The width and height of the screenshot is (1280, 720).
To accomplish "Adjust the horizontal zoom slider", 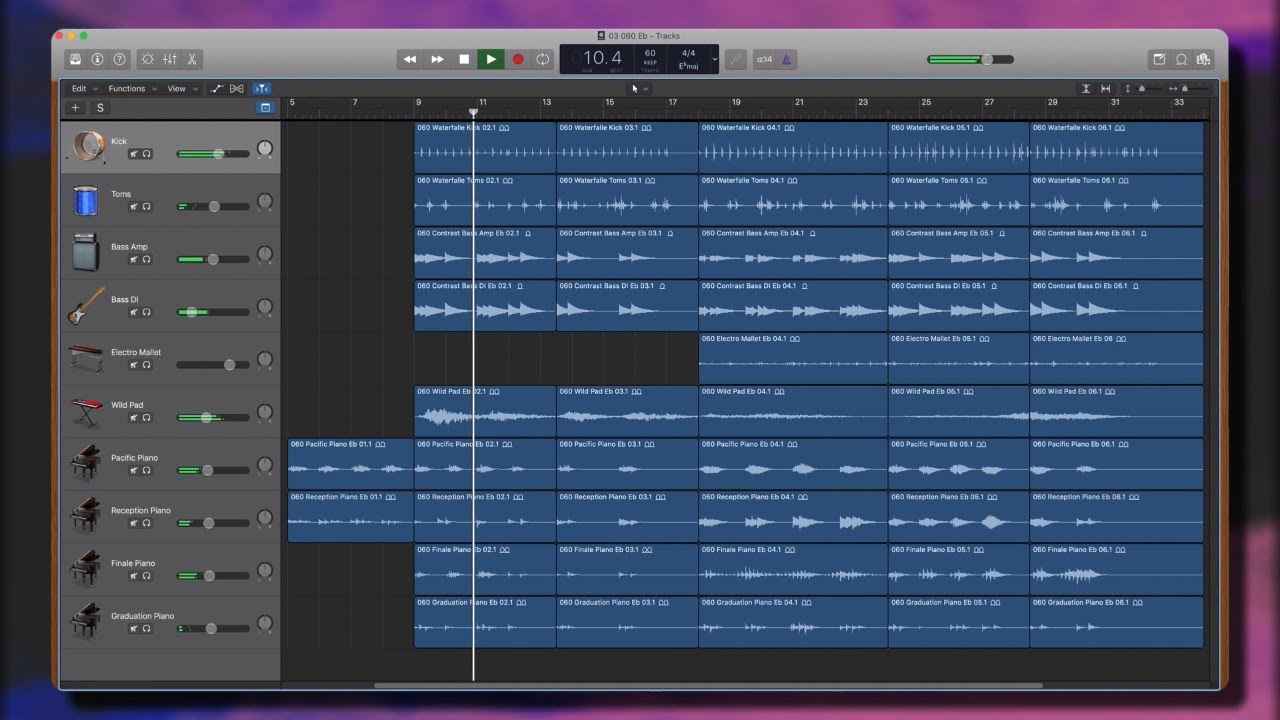I will [1196, 88].
